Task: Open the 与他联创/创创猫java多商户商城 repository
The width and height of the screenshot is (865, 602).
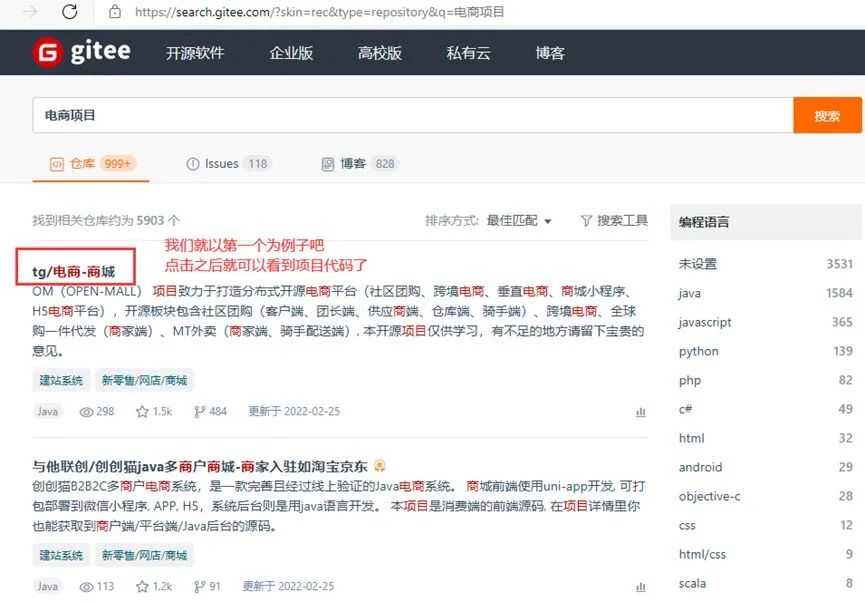Action: pyautogui.click(x=200, y=467)
